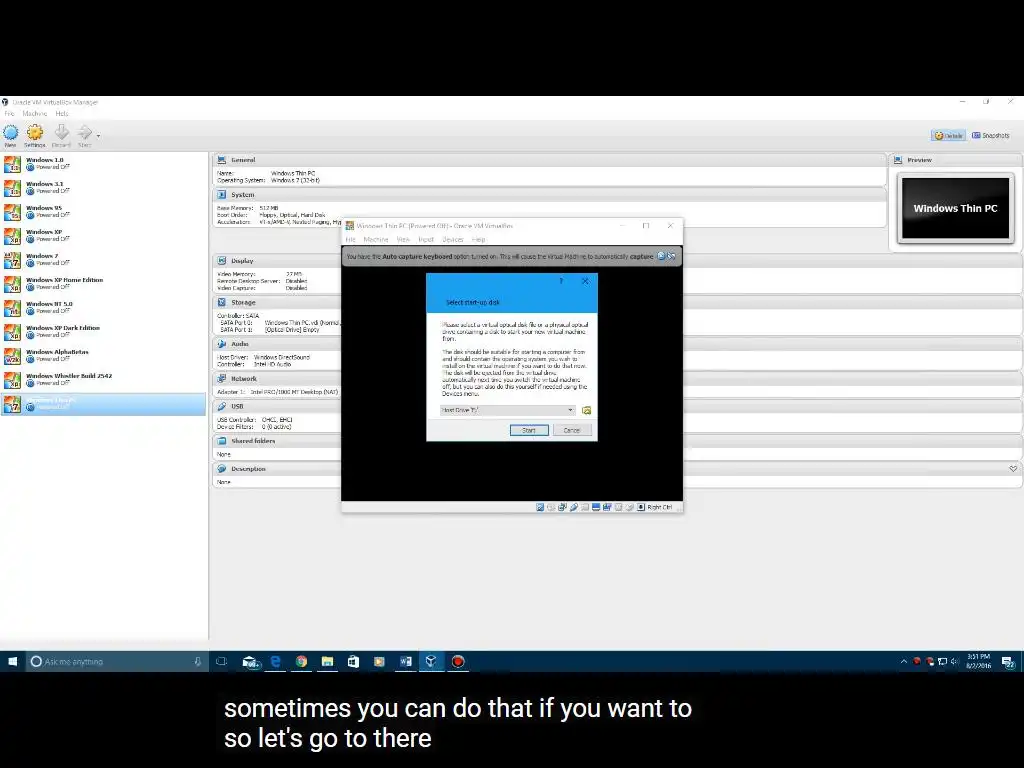Viewport: 1024px width, 768px height.
Task: Open Help menu in the VM window
Action: (479, 240)
